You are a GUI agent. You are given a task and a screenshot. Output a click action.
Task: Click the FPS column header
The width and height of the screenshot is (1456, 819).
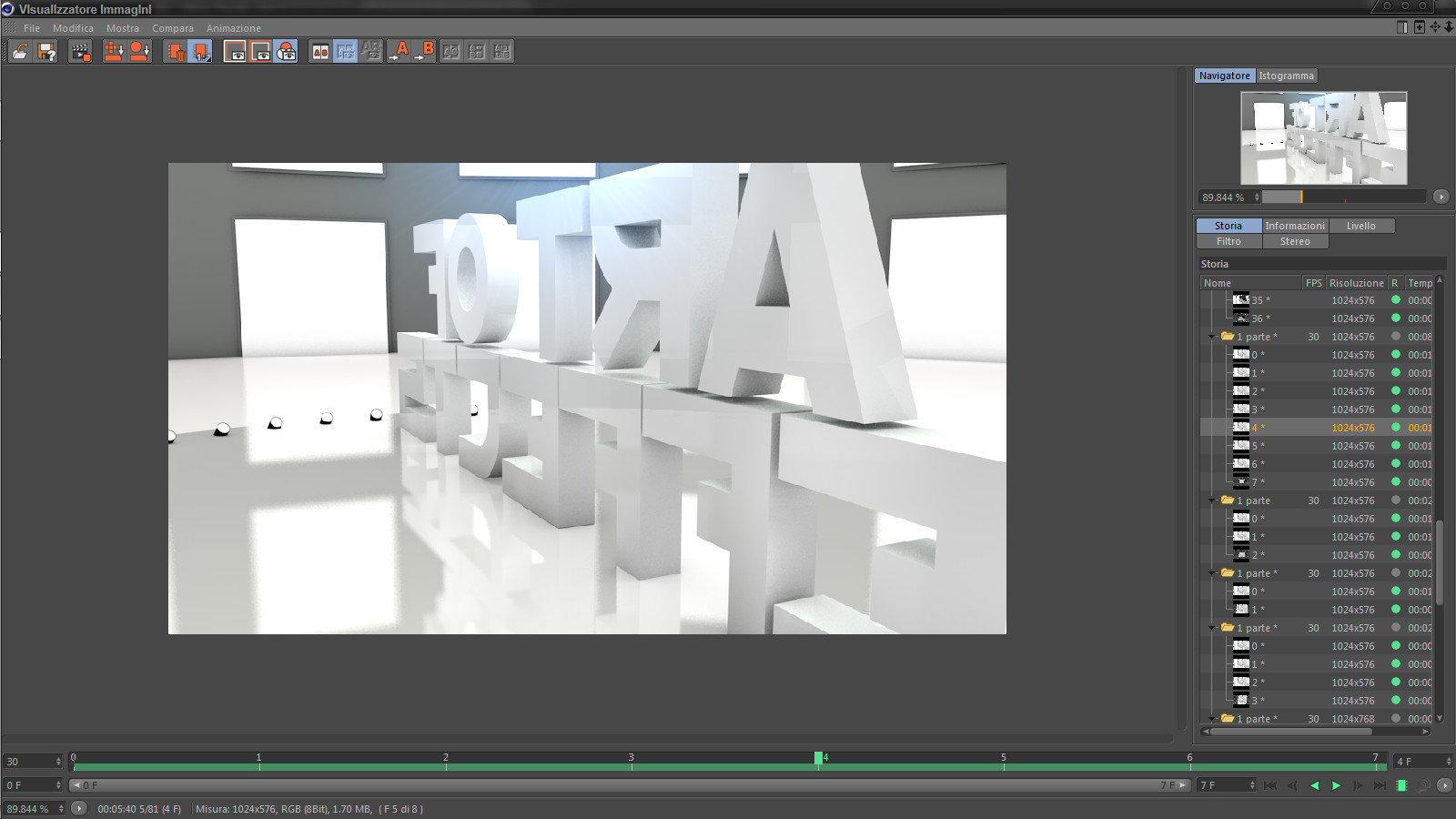[1313, 283]
